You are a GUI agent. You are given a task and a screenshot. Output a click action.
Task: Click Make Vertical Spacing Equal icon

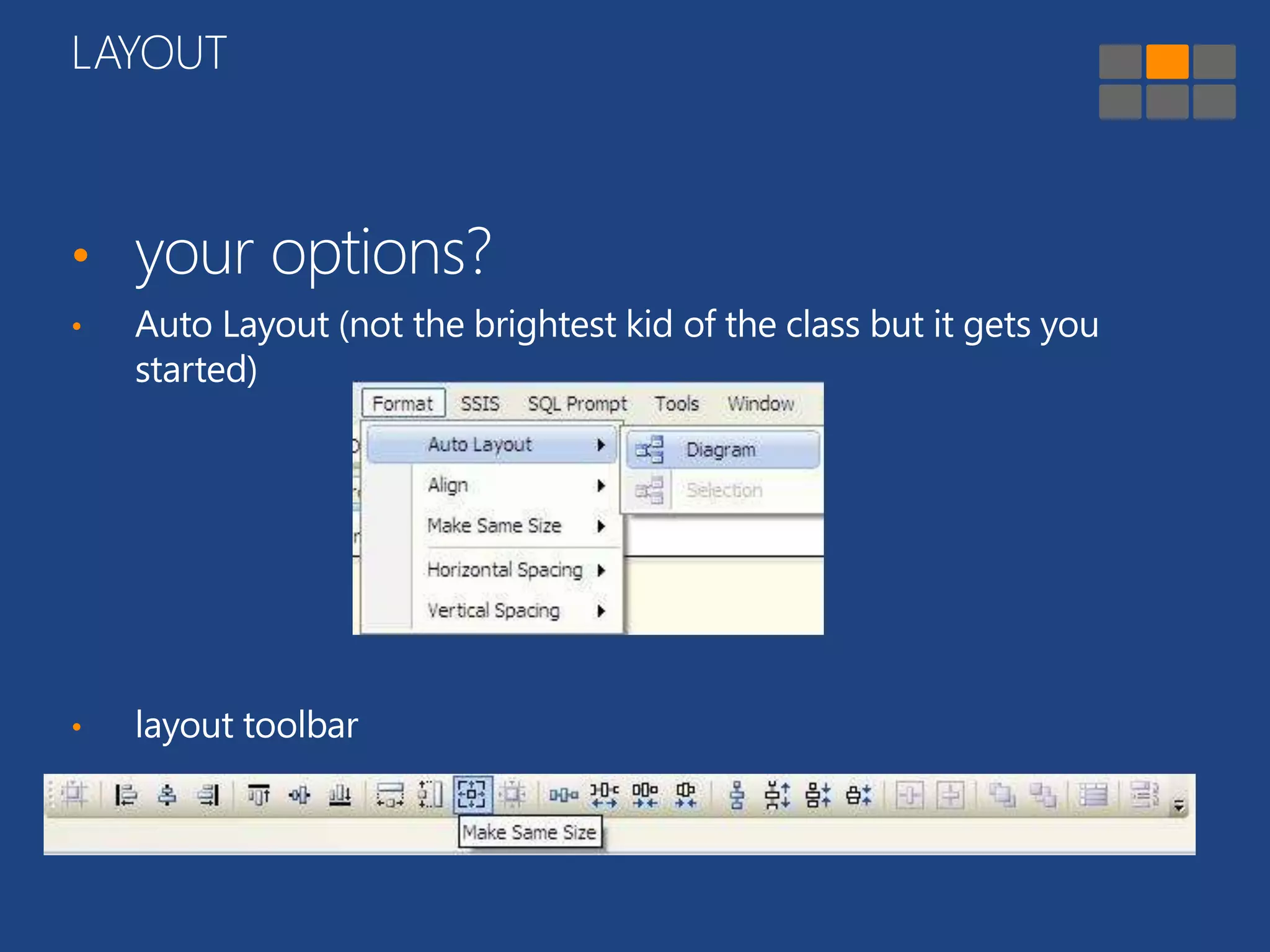coord(737,795)
